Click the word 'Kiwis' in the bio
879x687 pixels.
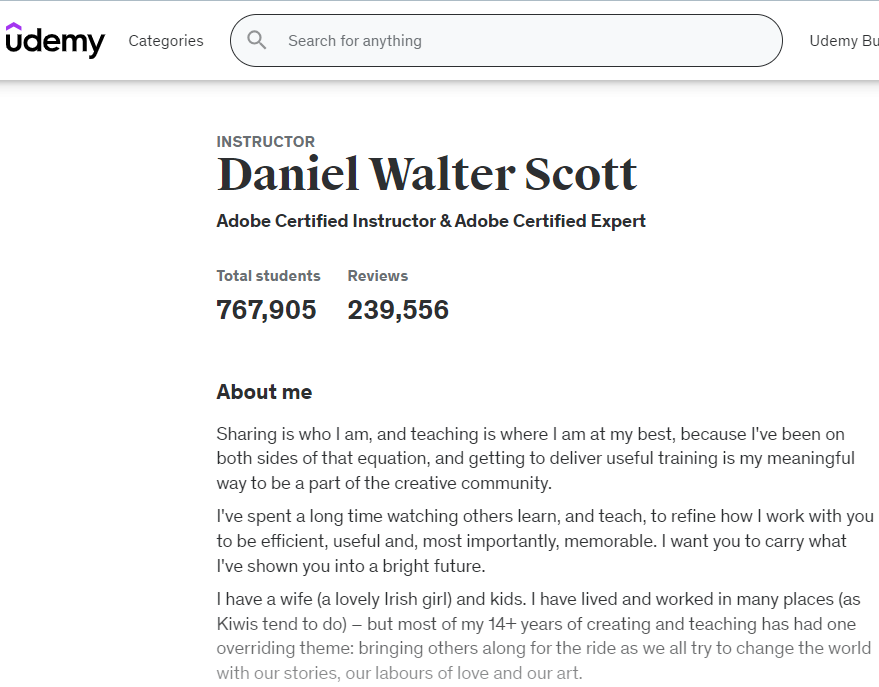pos(238,624)
